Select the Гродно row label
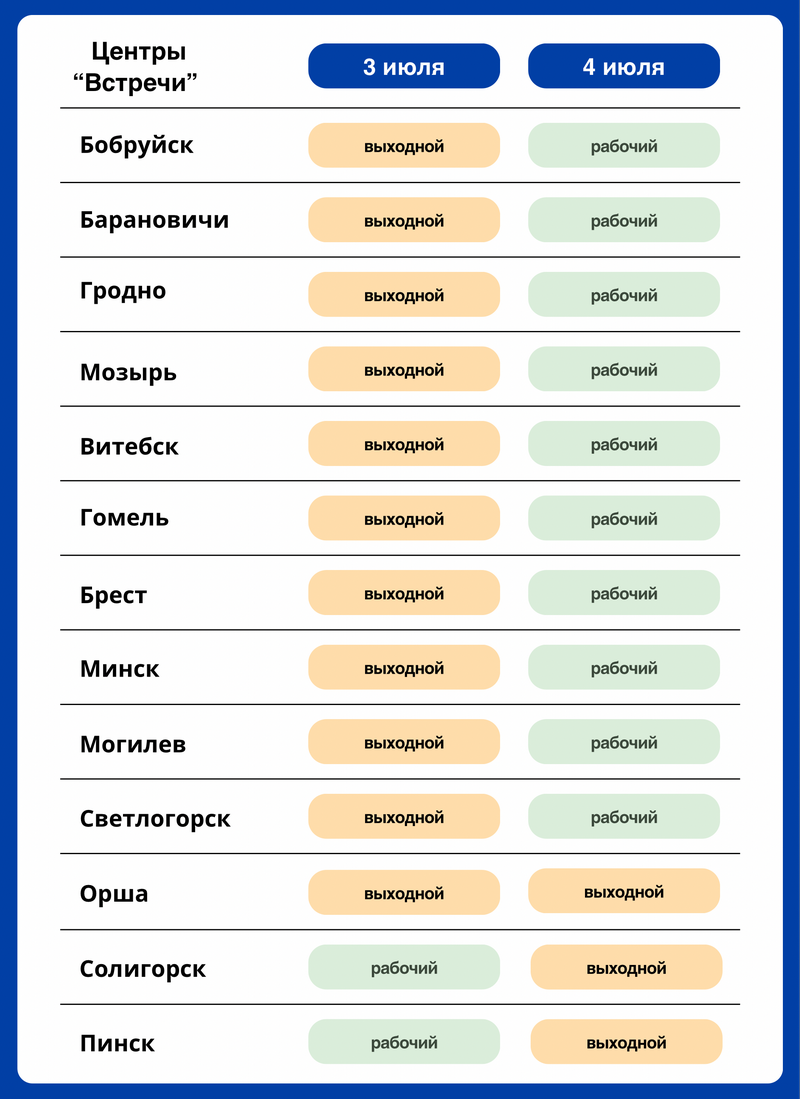Screen dimensions: 800x1099 point(123,291)
